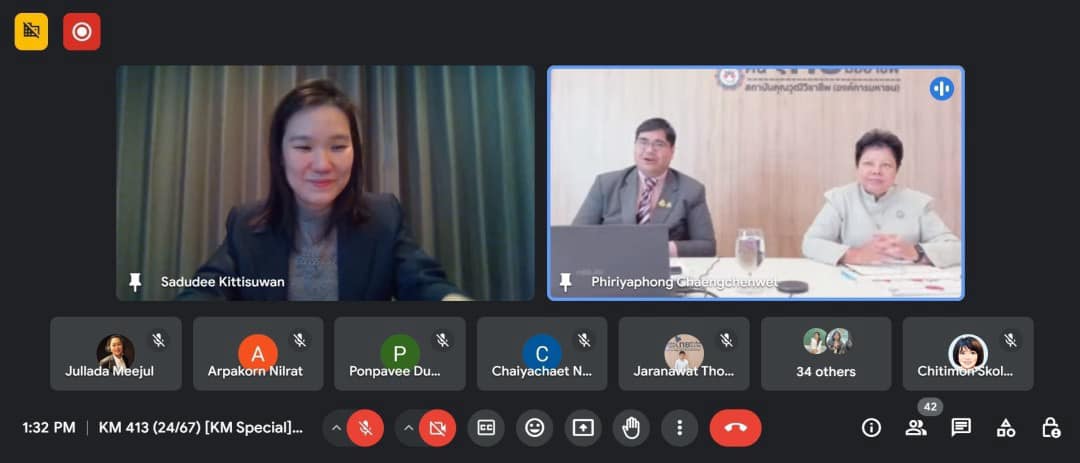The height and width of the screenshot is (463, 1080).
Task: Unmute the microphone
Action: pyautogui.click(x=366, y=428)
